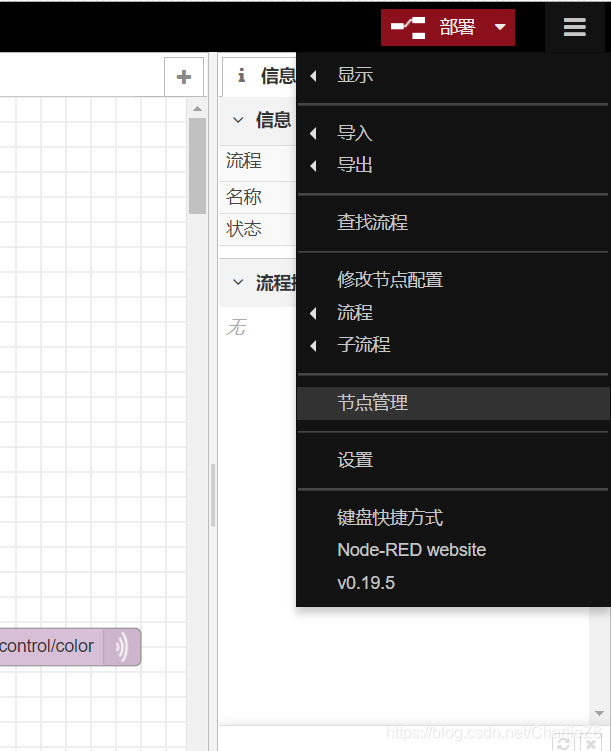
Task: Open 节点管理 palette manager
Action: [453, 403]
